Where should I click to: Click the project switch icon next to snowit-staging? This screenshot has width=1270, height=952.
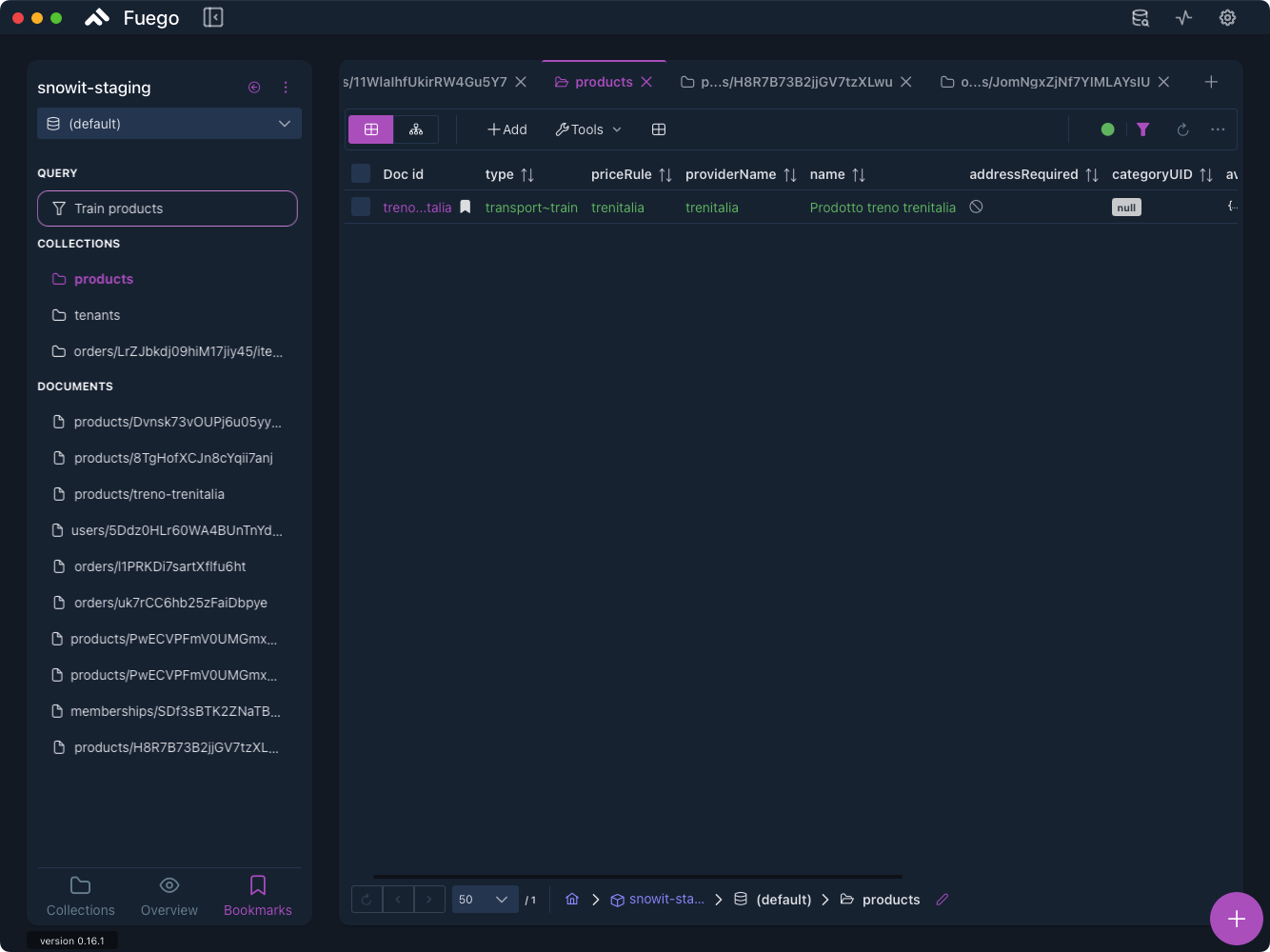[x=254, y=88]
